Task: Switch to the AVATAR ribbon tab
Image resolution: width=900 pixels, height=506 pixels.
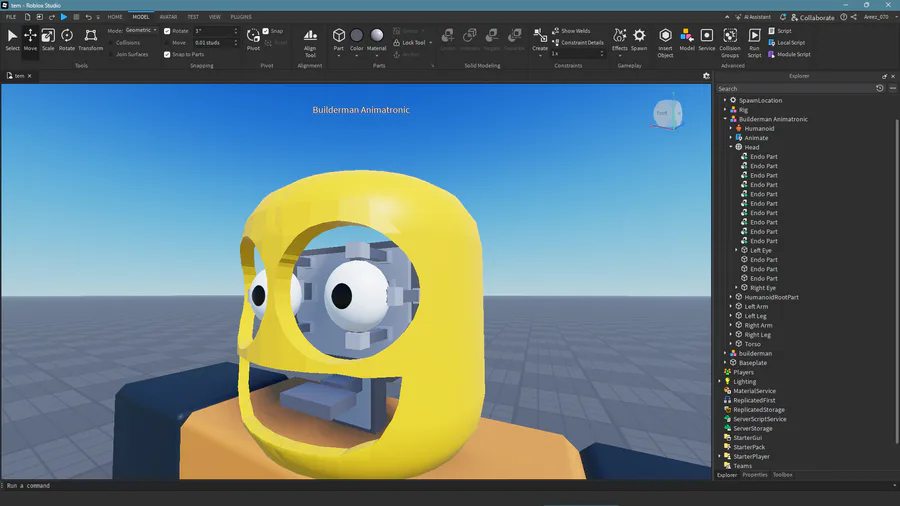Action: click(x=168, y=17)
